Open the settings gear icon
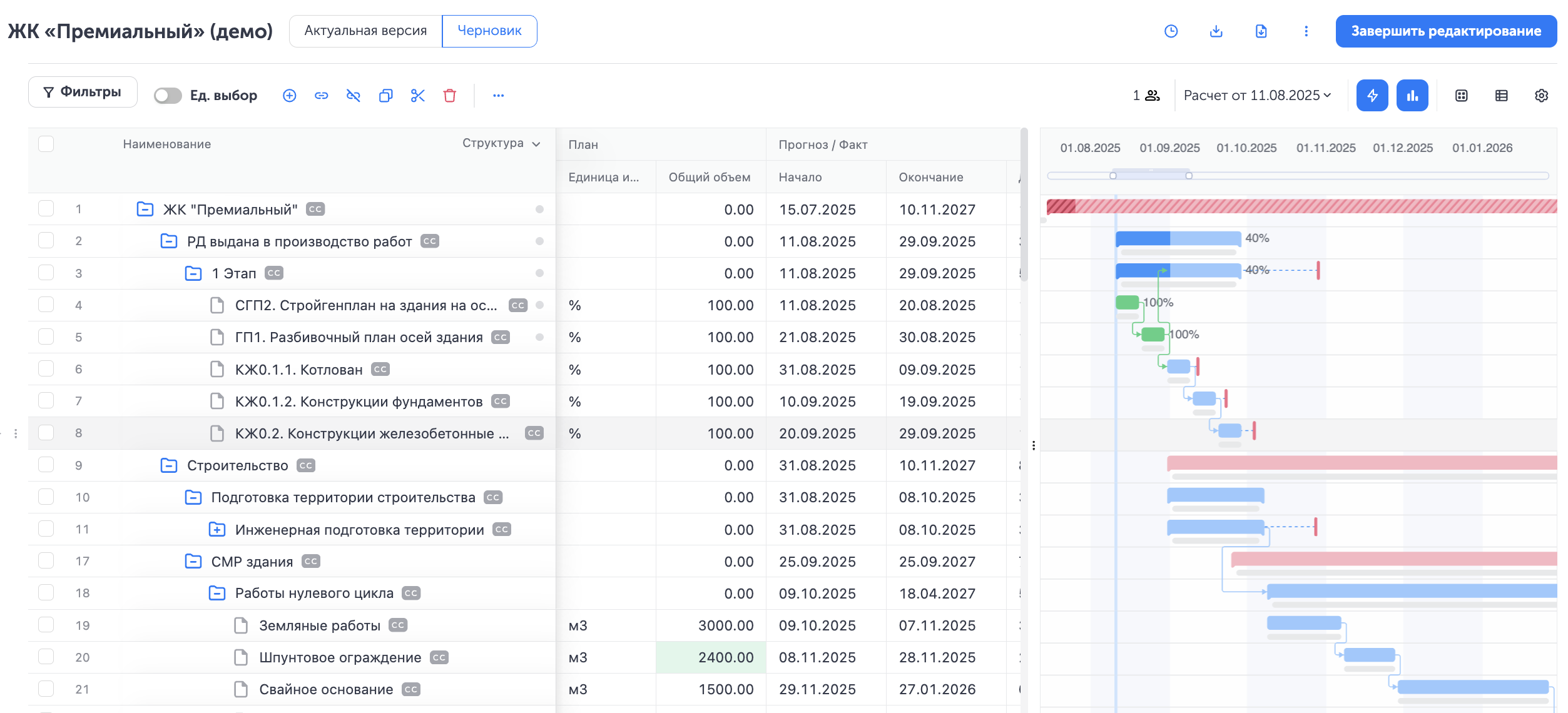Viewport: 1568px width, 713px height. [1541, 96]
